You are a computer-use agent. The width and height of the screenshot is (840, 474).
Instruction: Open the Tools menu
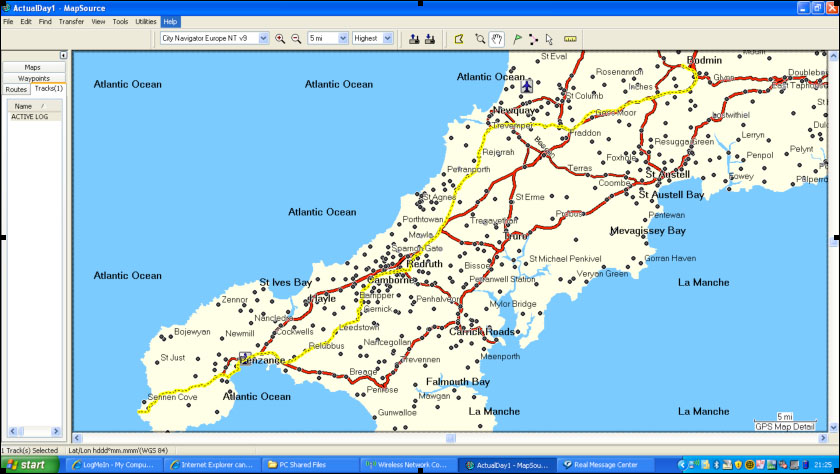120,21
